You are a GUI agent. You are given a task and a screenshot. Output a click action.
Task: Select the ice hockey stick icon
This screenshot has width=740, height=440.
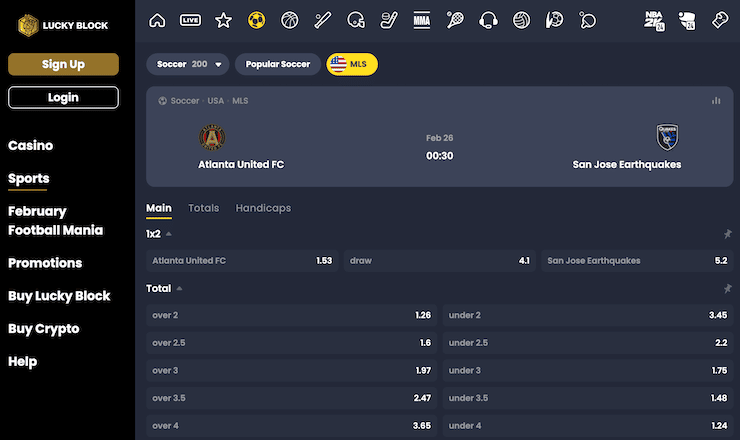tap(389, 20)
